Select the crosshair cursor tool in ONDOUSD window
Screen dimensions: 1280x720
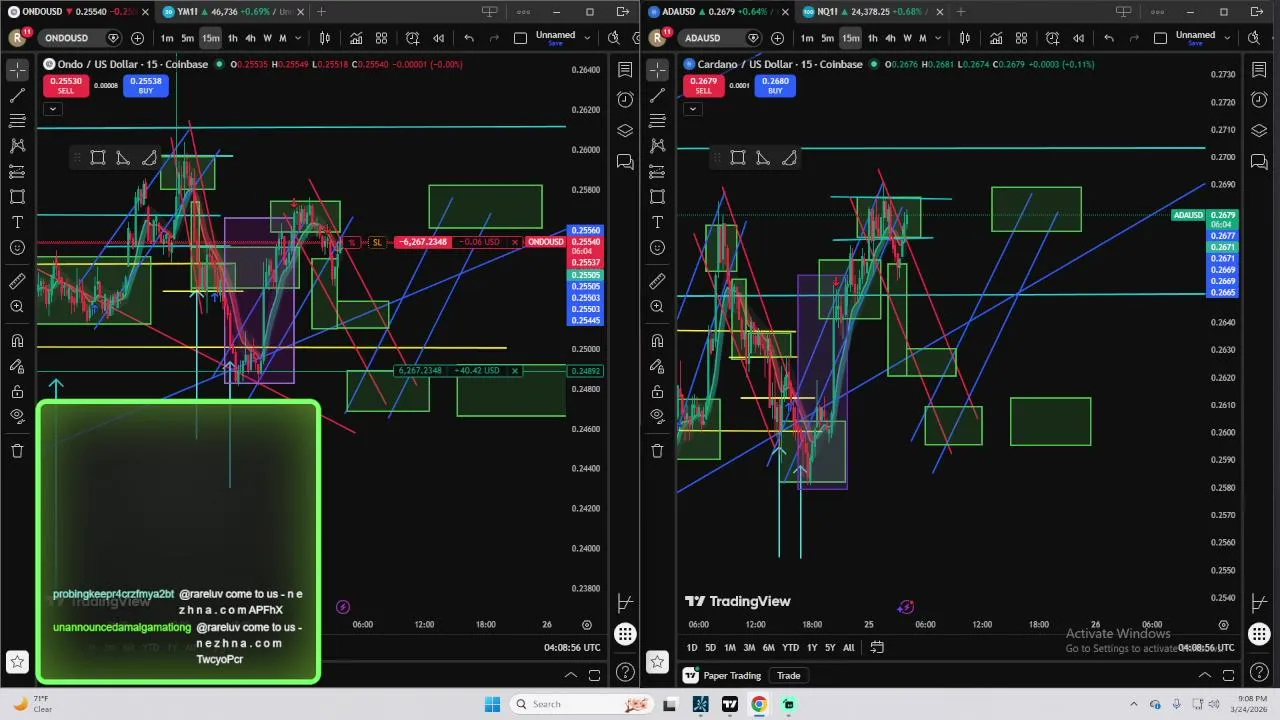point(17,70)
